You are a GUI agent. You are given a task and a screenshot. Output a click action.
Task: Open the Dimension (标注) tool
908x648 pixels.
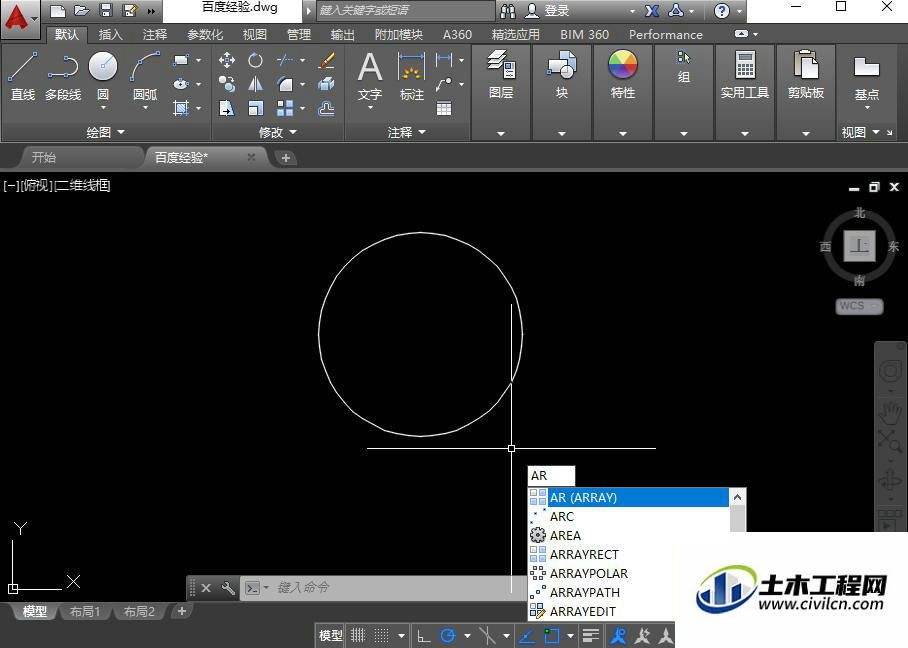[412, 75]
